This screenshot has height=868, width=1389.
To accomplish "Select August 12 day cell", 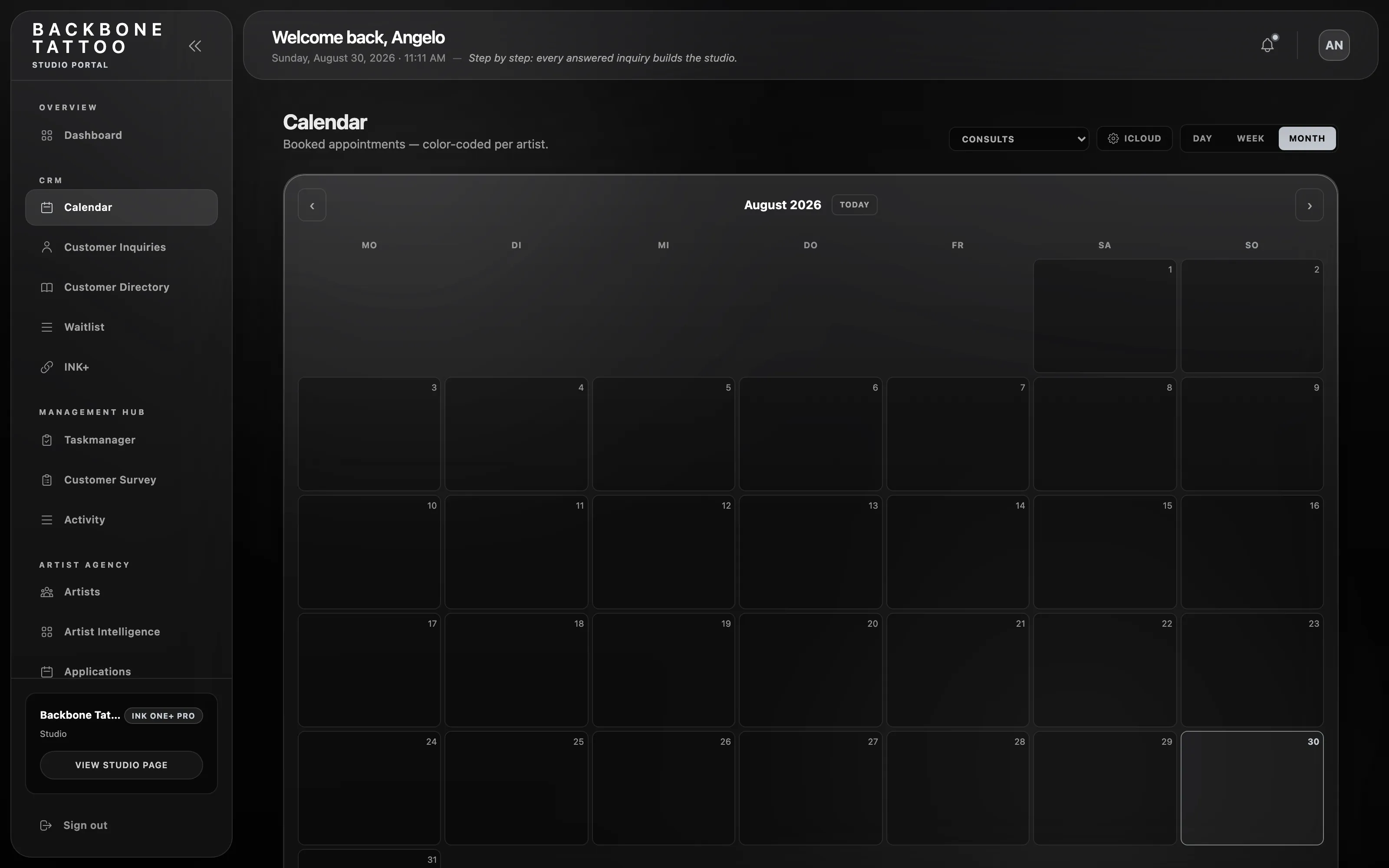I will [663, 552].
